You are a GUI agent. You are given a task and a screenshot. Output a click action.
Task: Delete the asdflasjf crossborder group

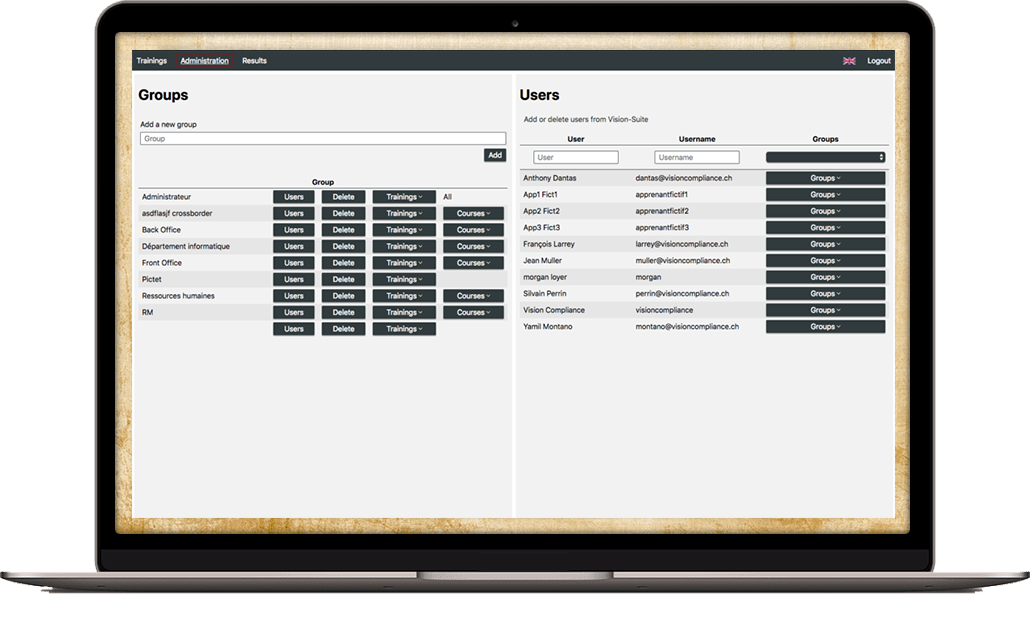(343, 213)
